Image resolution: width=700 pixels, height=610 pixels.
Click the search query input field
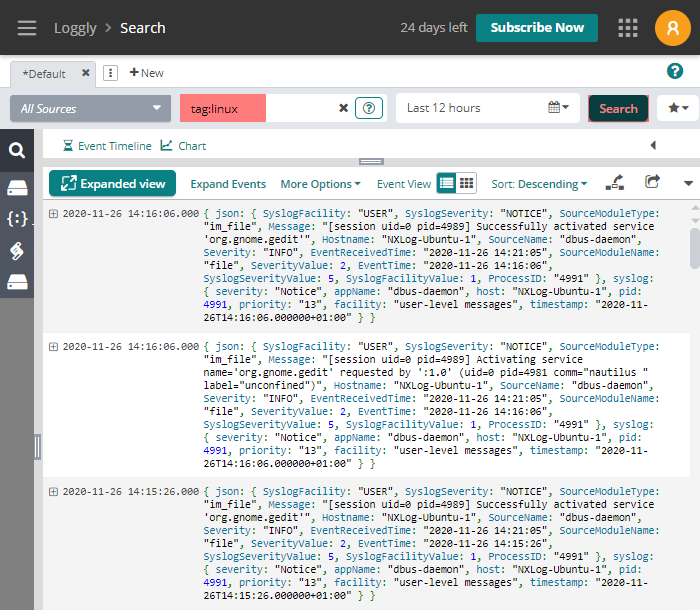[300, 108]
